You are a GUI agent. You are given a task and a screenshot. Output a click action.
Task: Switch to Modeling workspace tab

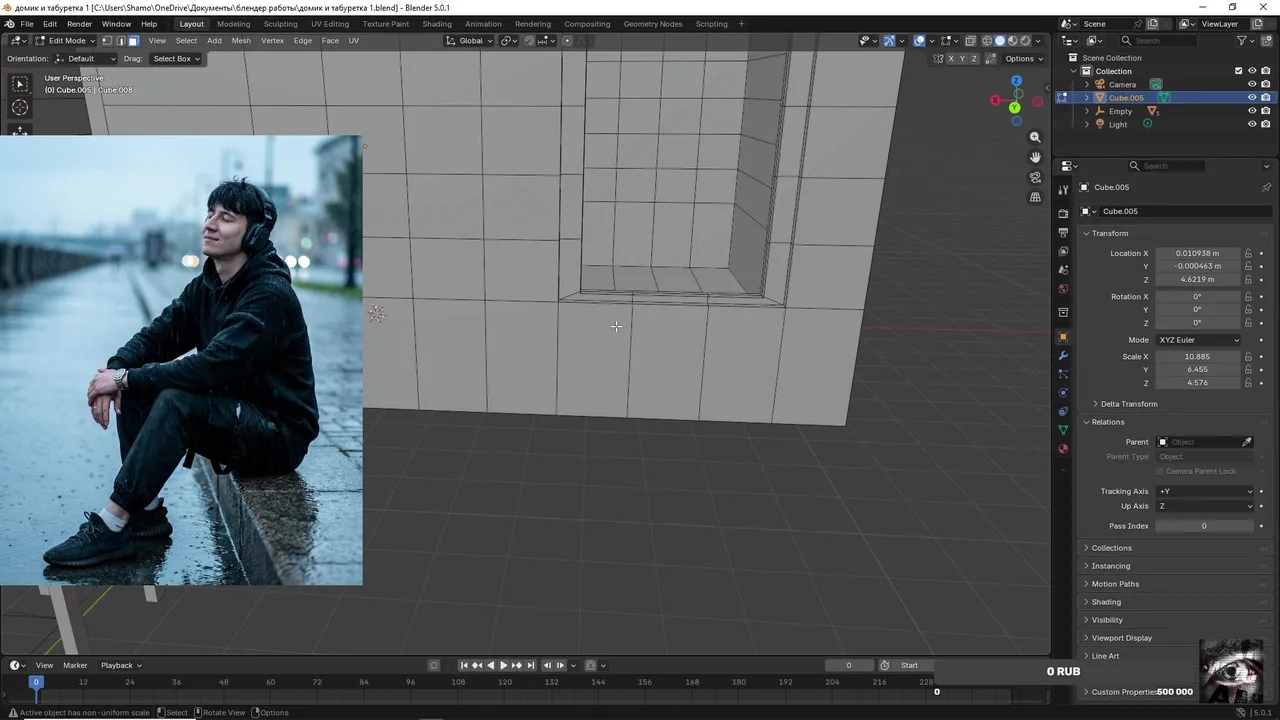pyautogui.click(x=233, y=24)
